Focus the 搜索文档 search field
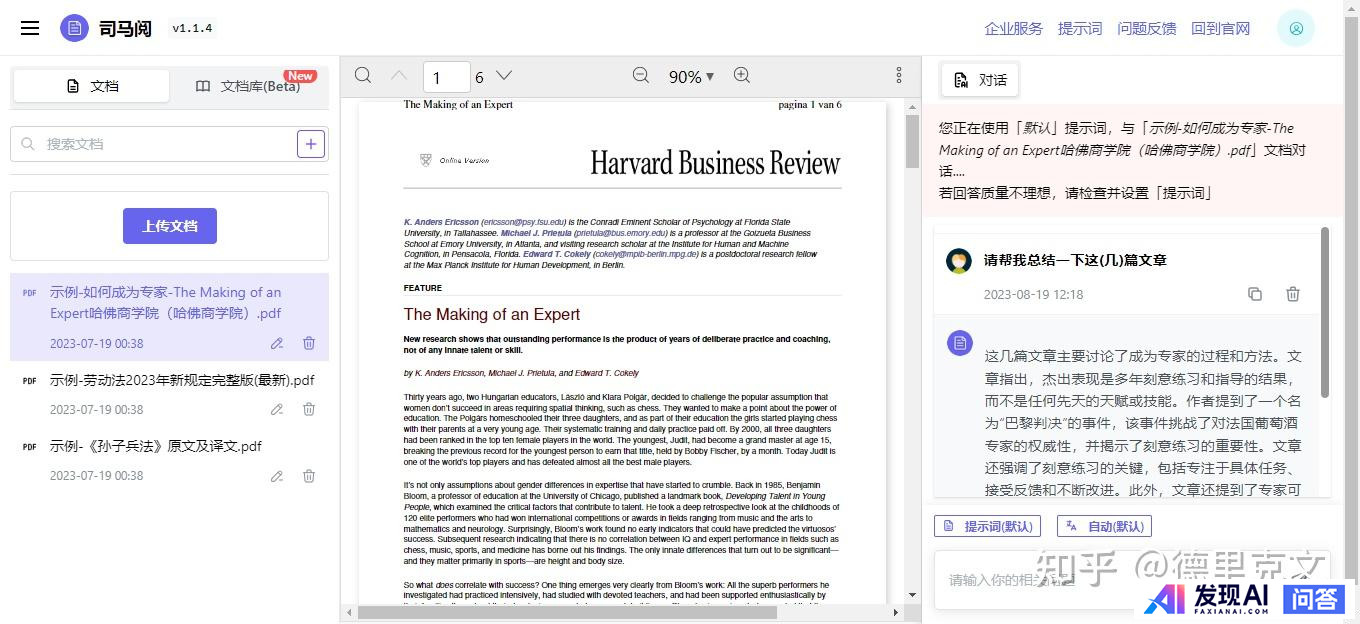 (160, 144)
